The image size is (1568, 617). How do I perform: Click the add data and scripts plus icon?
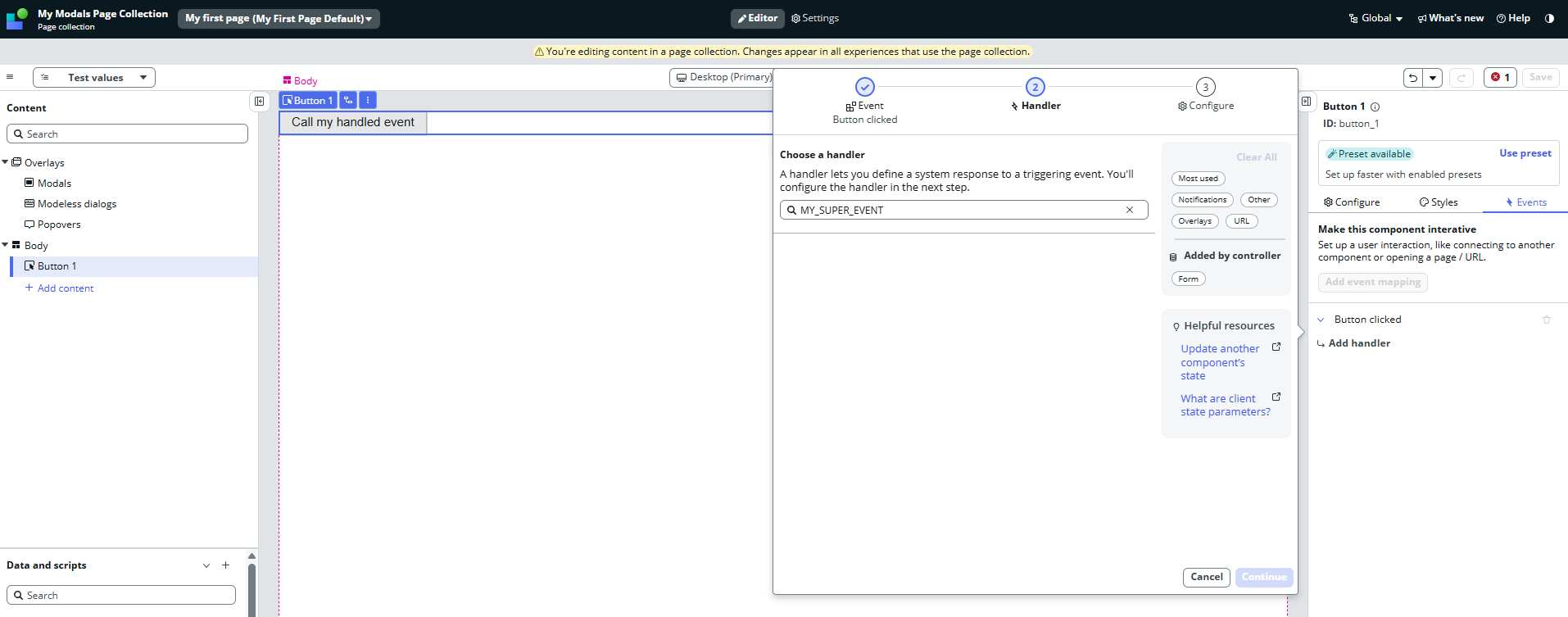(226, 565)
